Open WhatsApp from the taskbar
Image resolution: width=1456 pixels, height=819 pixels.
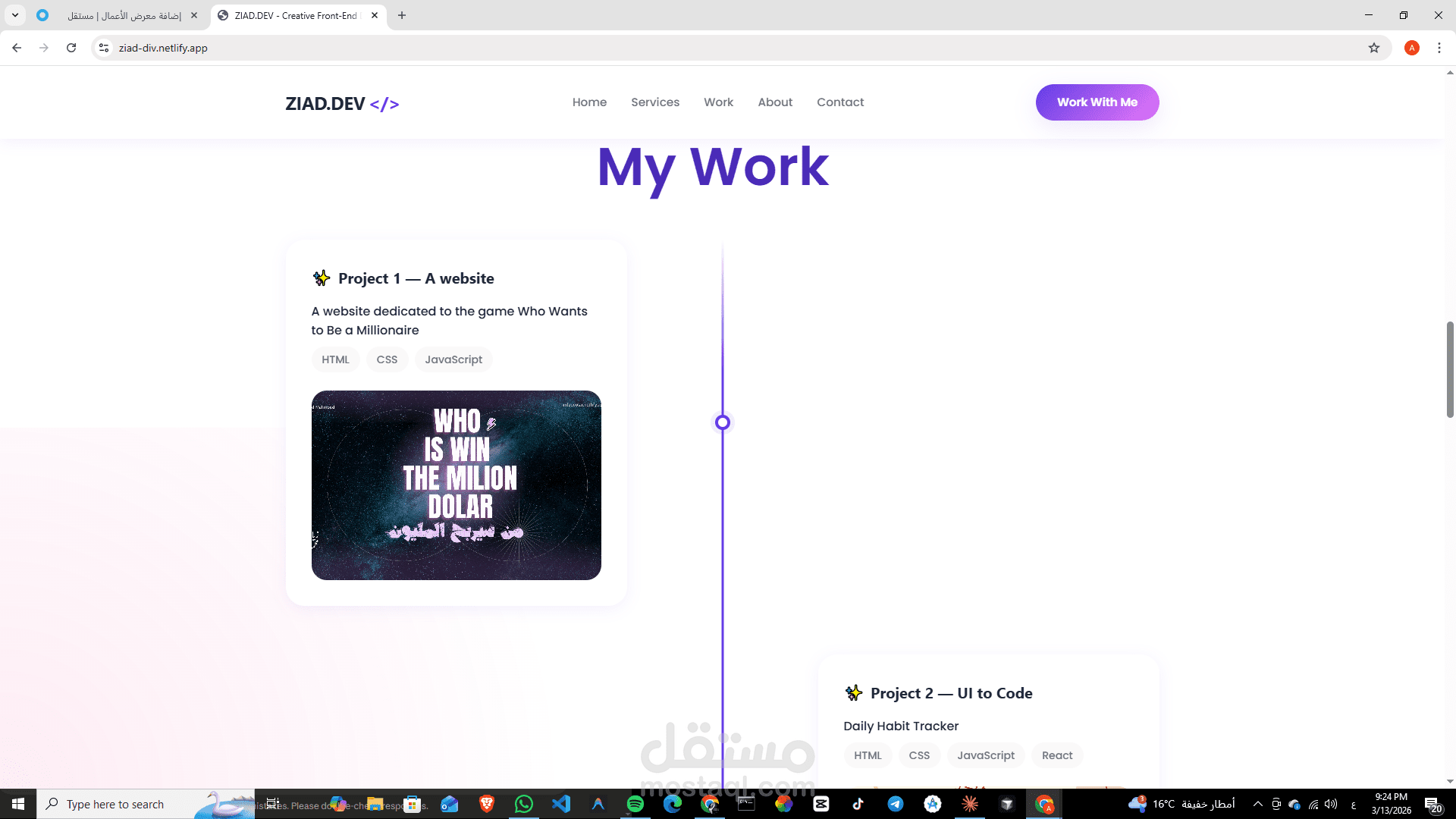(524, 804)
